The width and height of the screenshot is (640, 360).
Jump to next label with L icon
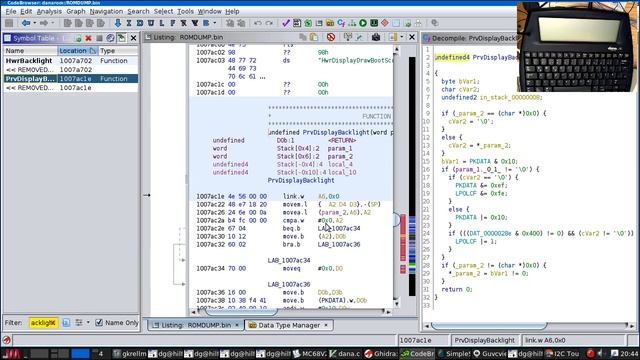[162, 23]
